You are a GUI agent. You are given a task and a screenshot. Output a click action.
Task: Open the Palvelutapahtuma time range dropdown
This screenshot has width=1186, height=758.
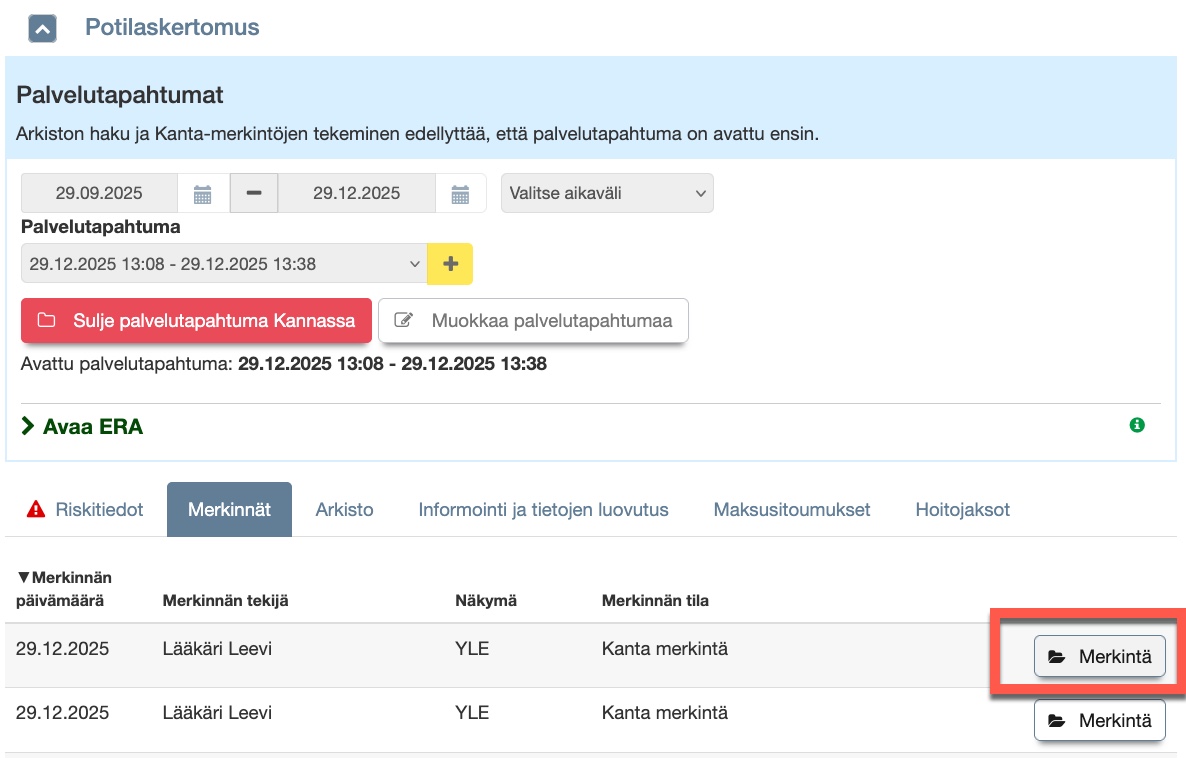(224, 264)
